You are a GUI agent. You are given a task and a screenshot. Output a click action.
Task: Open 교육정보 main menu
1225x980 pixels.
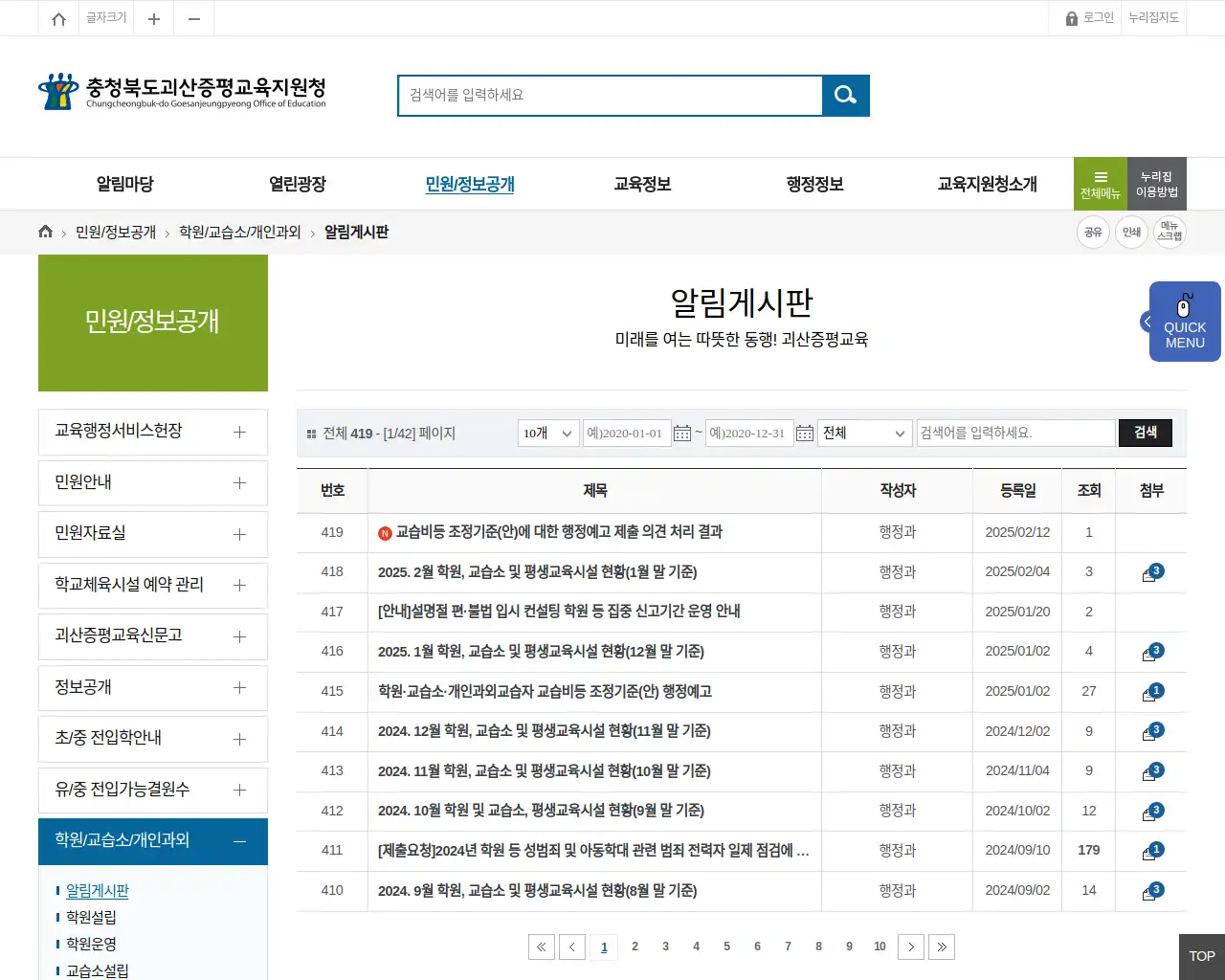[642, 184]
